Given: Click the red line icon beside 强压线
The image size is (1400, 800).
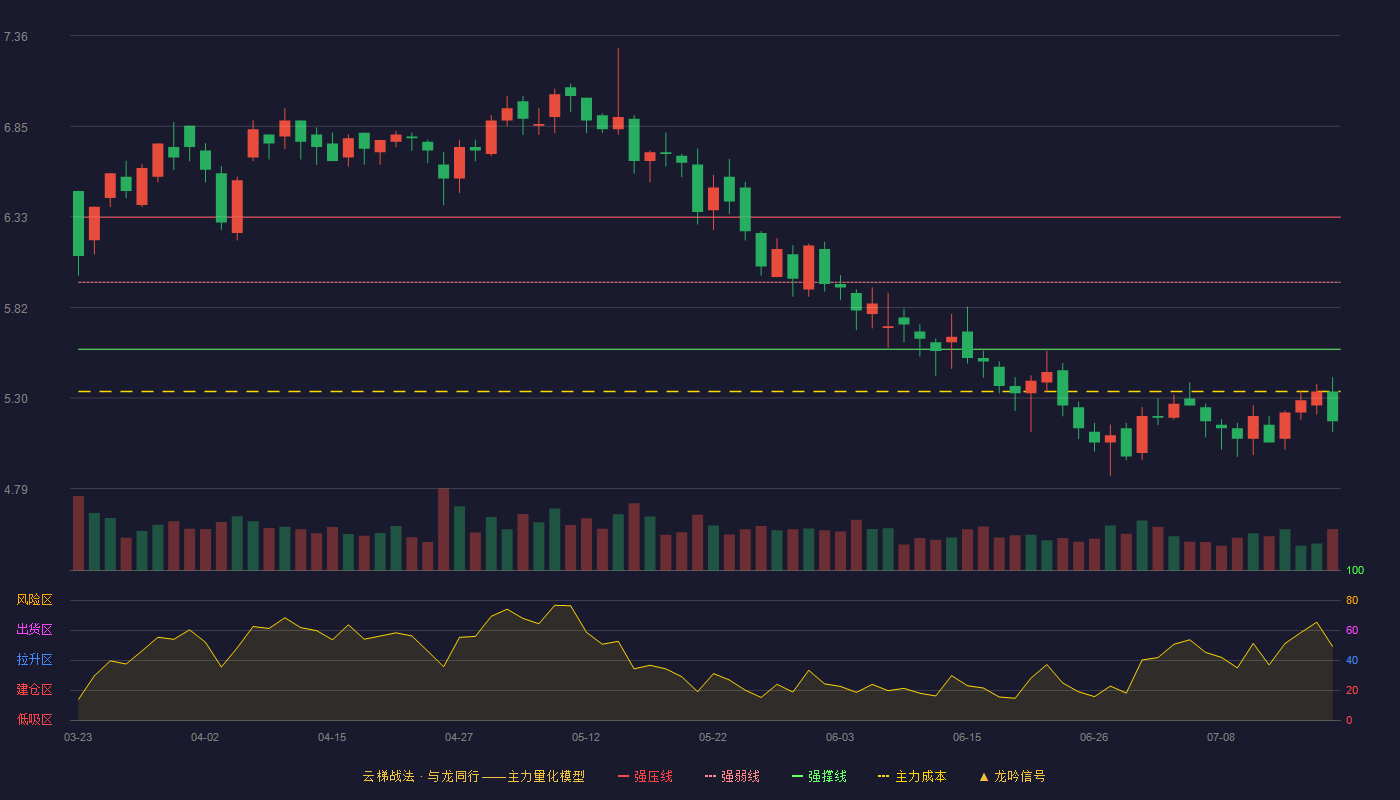Looking at the screenshot, I should pyautogui.click(x=623, y=776).
